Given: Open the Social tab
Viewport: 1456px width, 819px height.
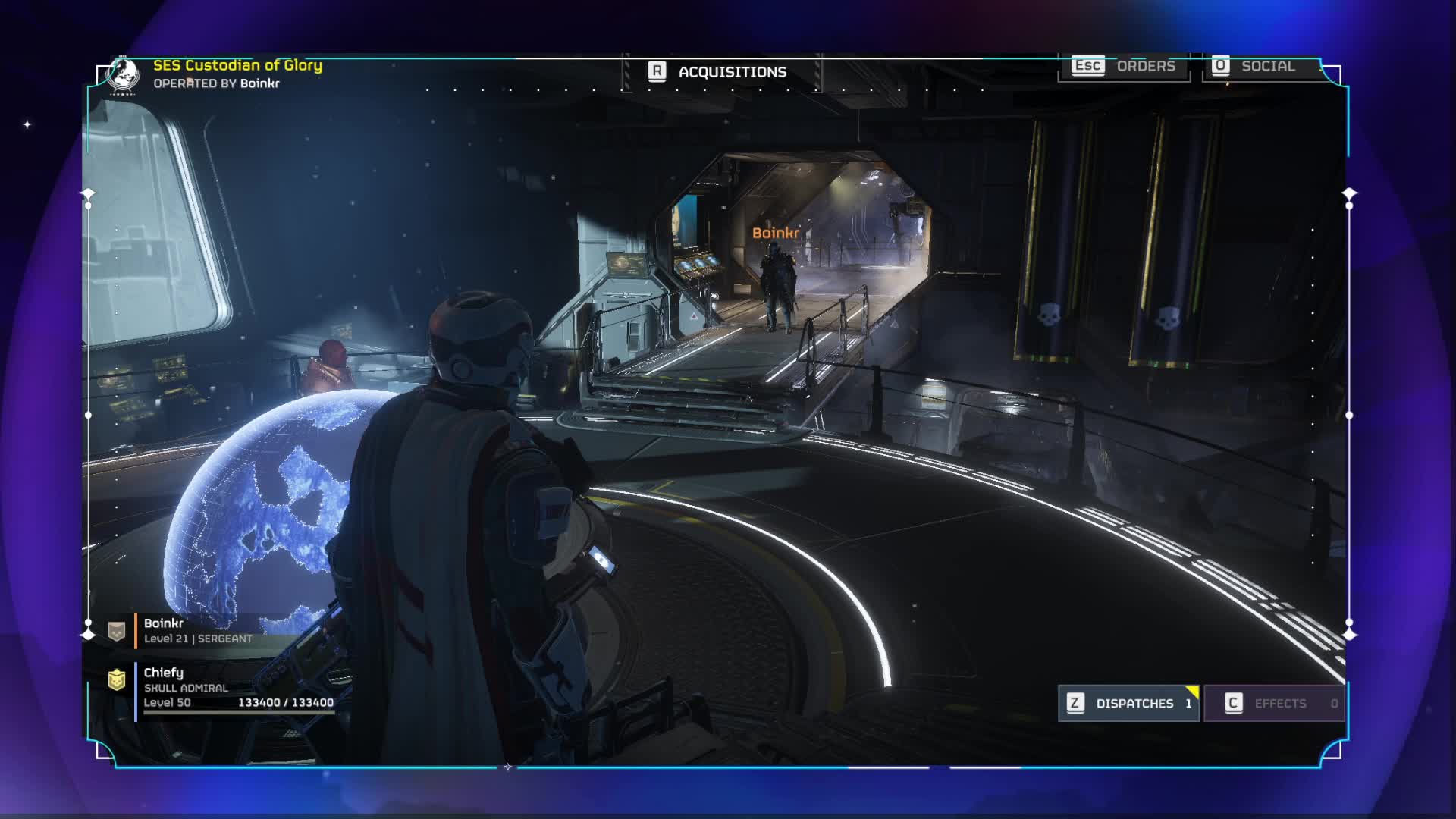Looking at the screenshot, I should click(1268, 66).
